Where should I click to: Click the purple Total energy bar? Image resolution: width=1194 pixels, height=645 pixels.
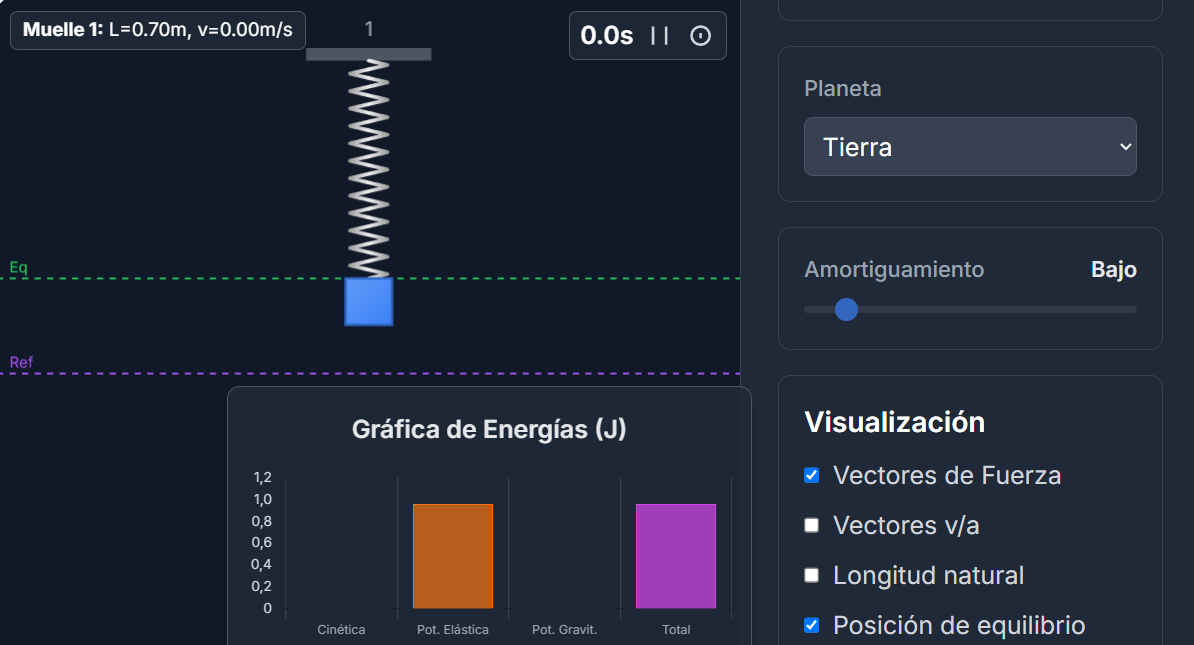click(x=676, y=556)
